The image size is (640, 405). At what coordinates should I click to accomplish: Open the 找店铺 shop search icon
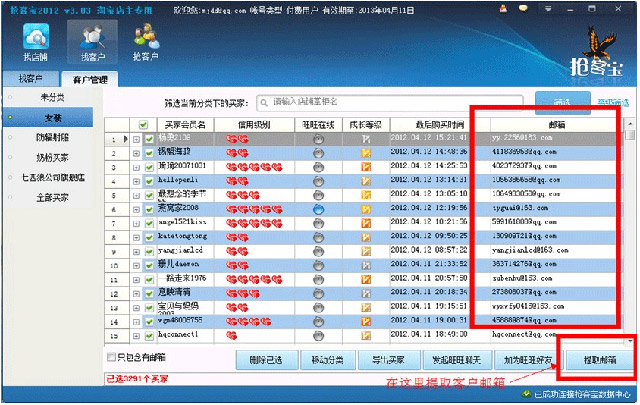coord(36,42)
